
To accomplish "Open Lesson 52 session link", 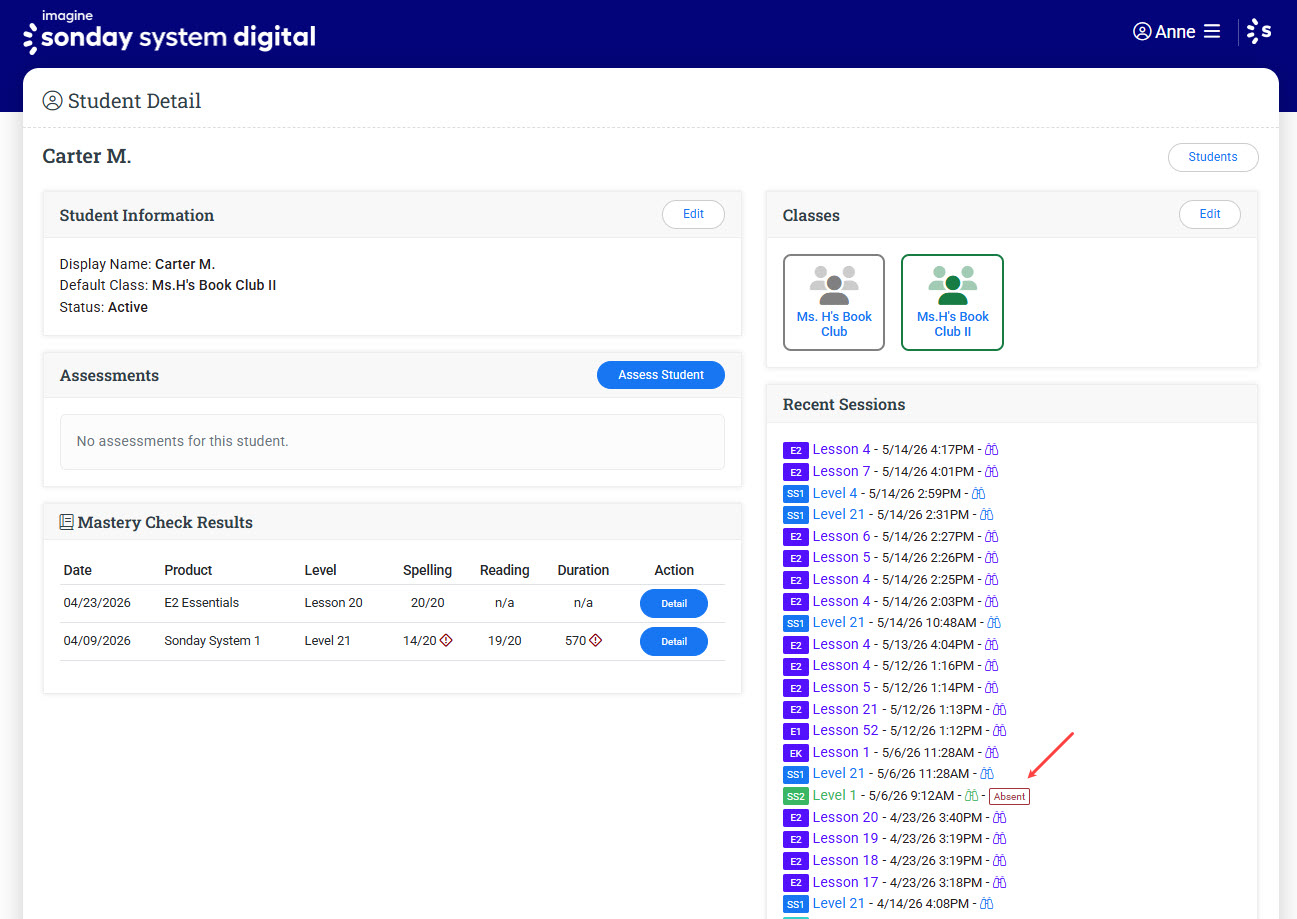I will point(845,730).
